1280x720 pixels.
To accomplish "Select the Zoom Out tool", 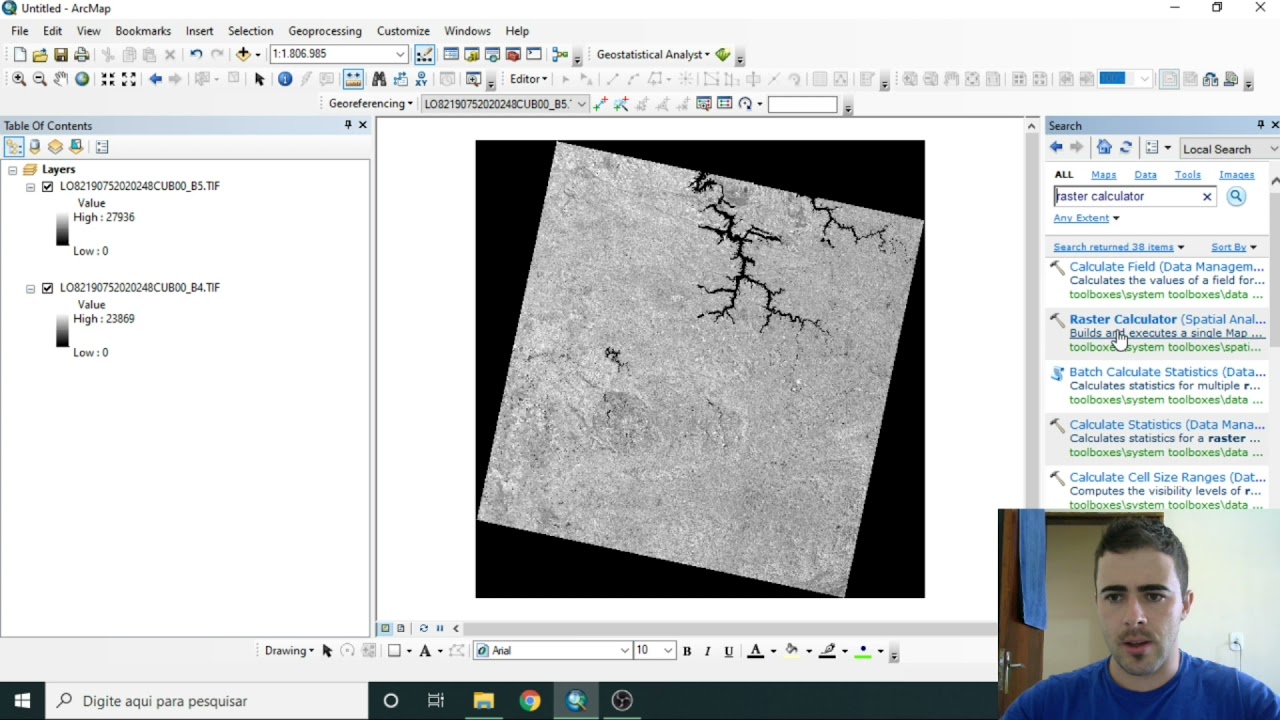I will coord(40,79).
